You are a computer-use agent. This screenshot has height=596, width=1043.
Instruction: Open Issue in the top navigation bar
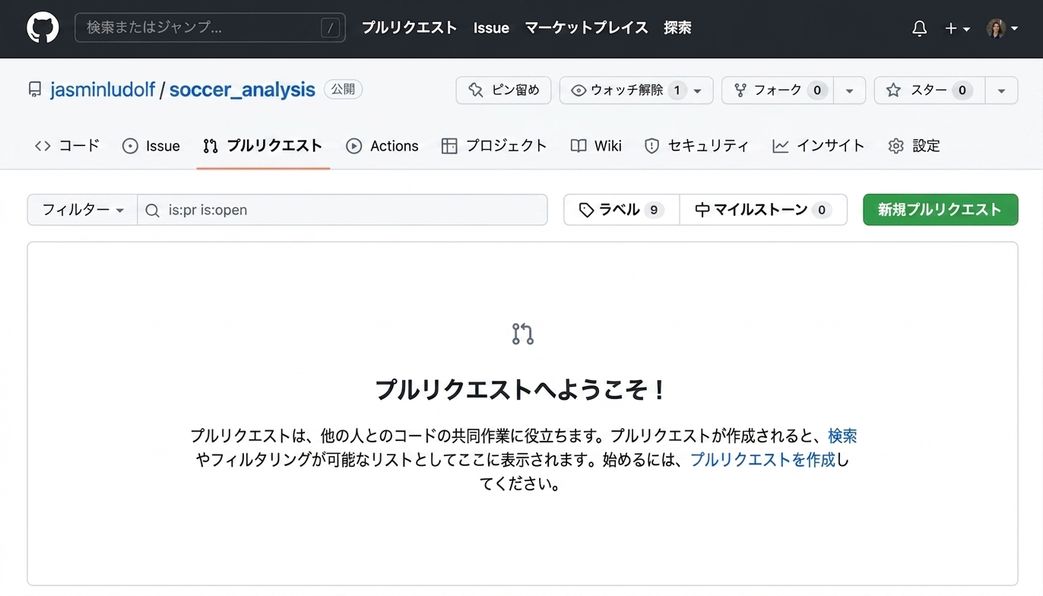pos(491,28)
